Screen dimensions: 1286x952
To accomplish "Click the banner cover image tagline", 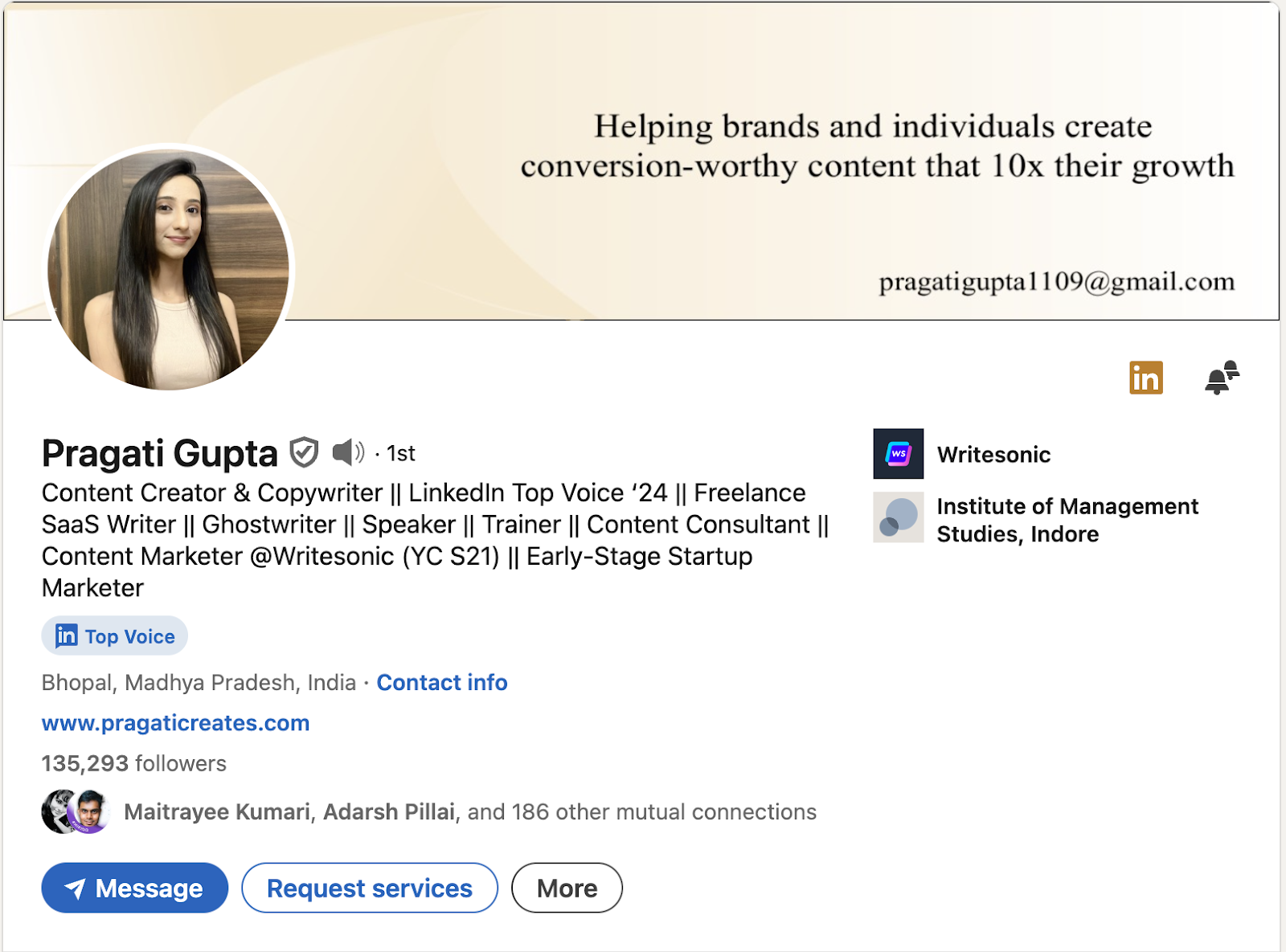I will click(877, 146).
